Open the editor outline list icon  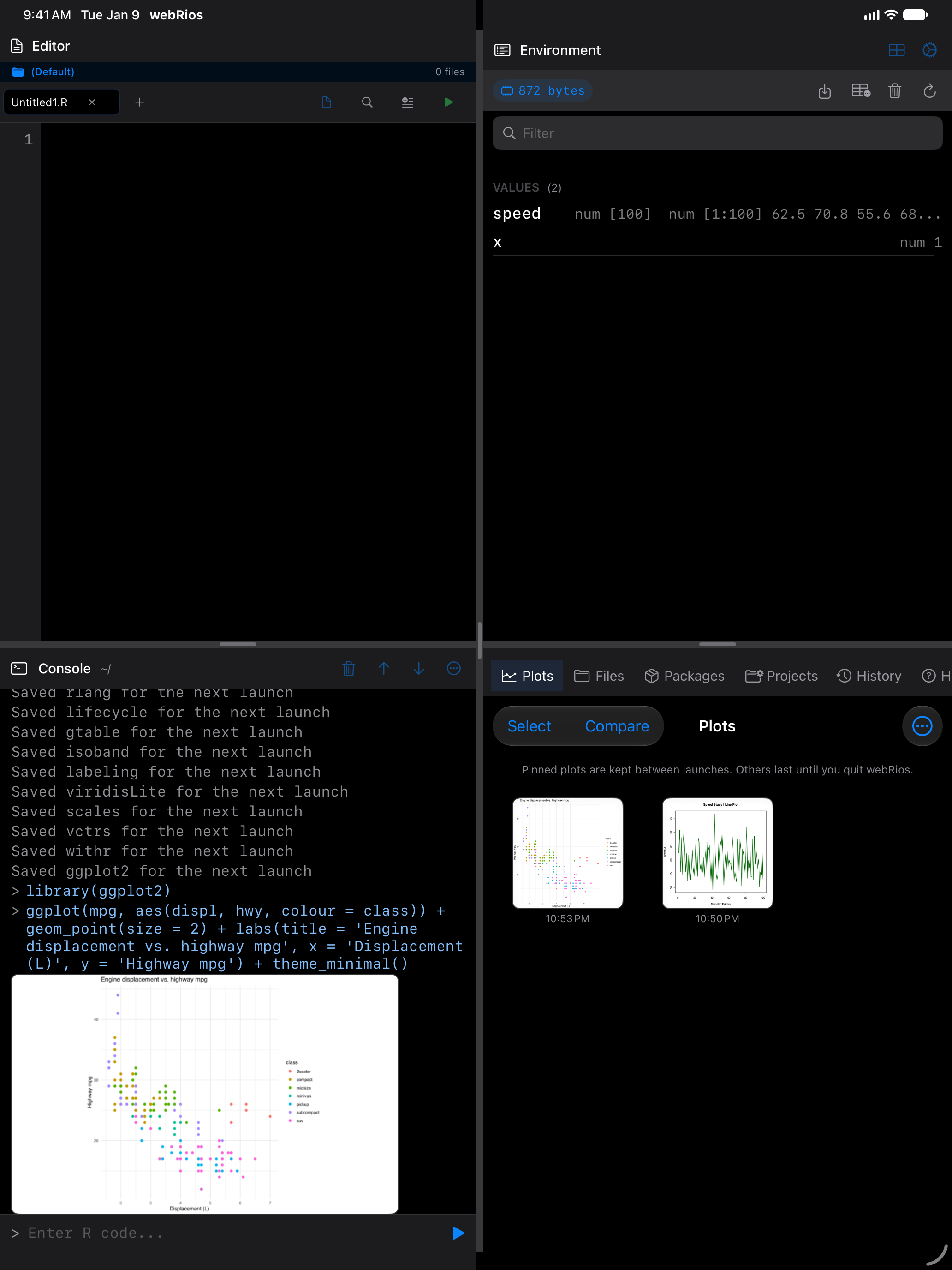(x=407, y=102)
